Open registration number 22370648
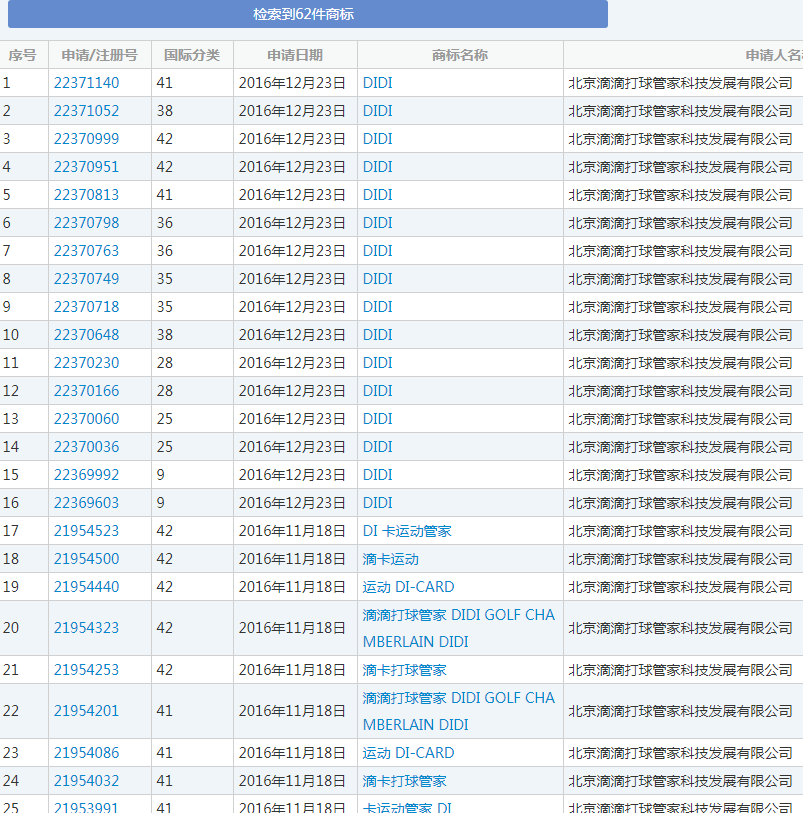The height and width of the screenshot is (813, 803). [87, 335]
